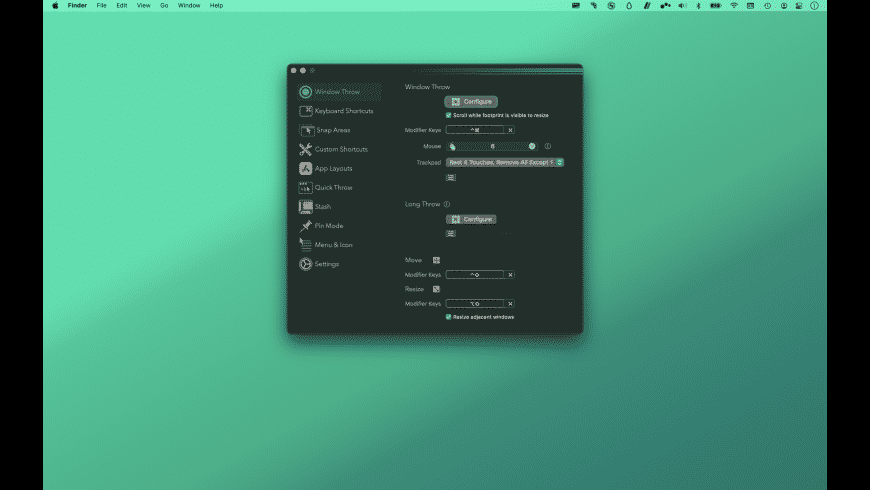This screenshot has height=490, width=870.
Task: Open Pin Mode pushpin icon
Action: pos(306,226)
